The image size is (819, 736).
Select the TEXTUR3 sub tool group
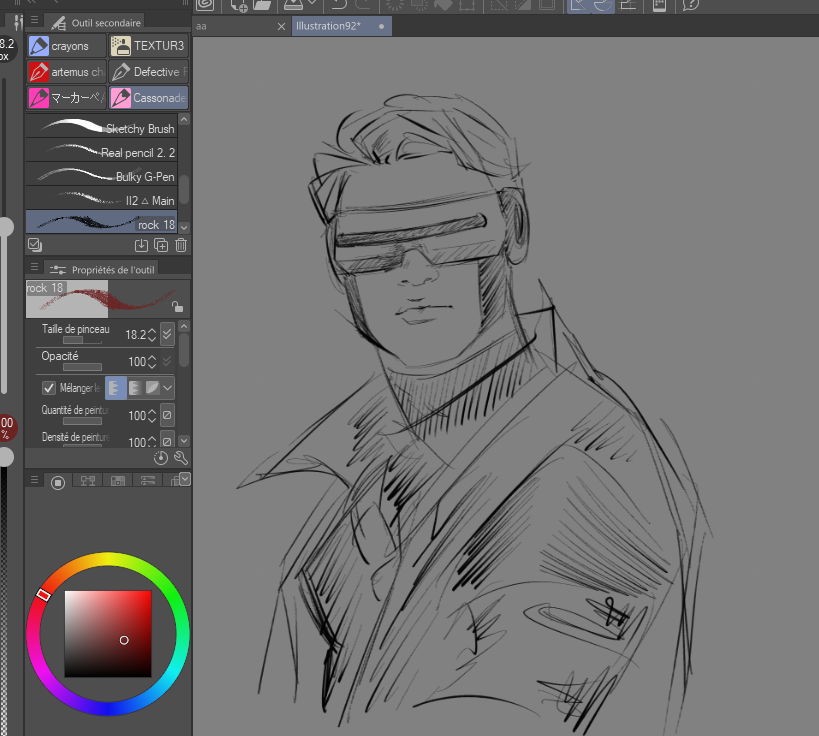148,46
